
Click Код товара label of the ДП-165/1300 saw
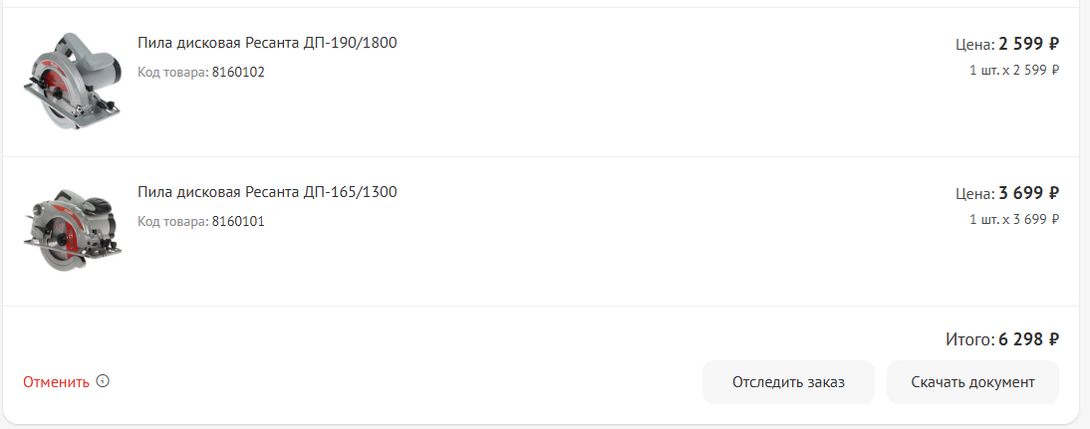173,221
